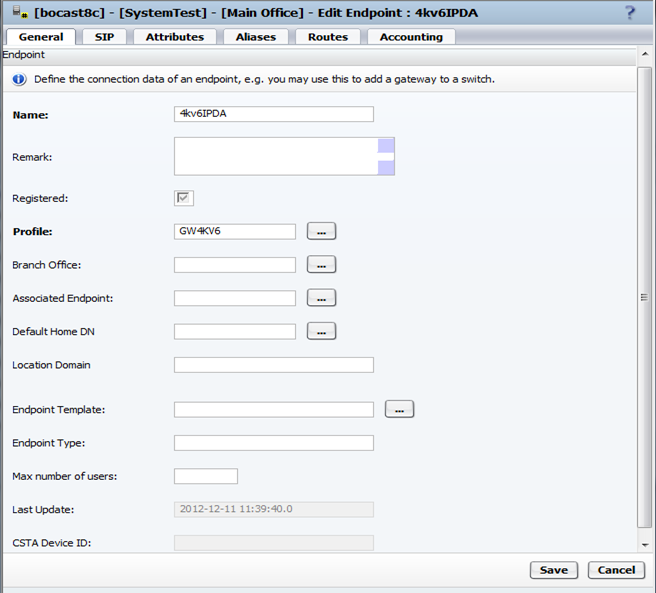Open the help question mark icon
Screen dimensions: 656x593
coord(630,13)
